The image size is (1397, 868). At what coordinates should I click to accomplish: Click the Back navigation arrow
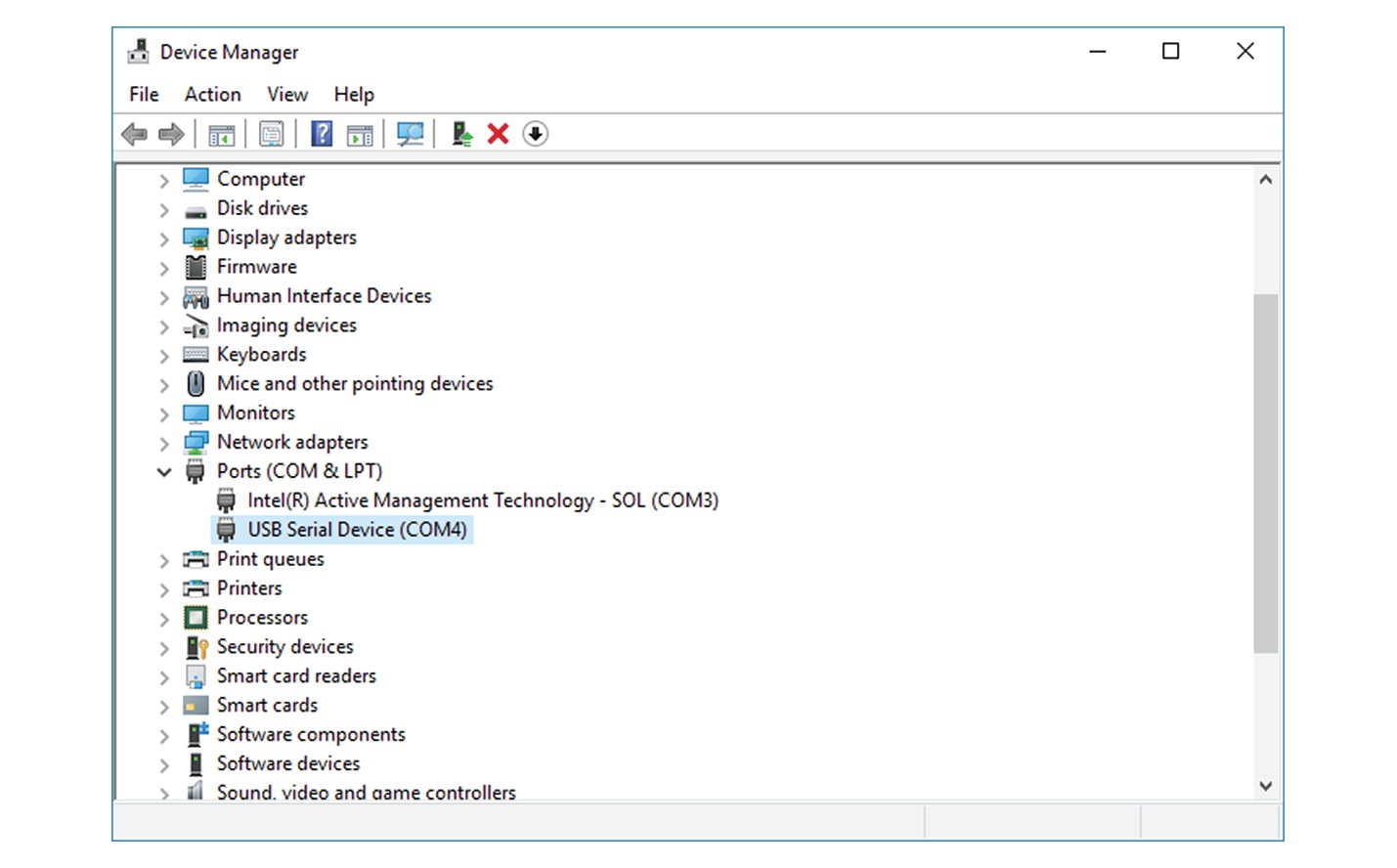[134, 134]
